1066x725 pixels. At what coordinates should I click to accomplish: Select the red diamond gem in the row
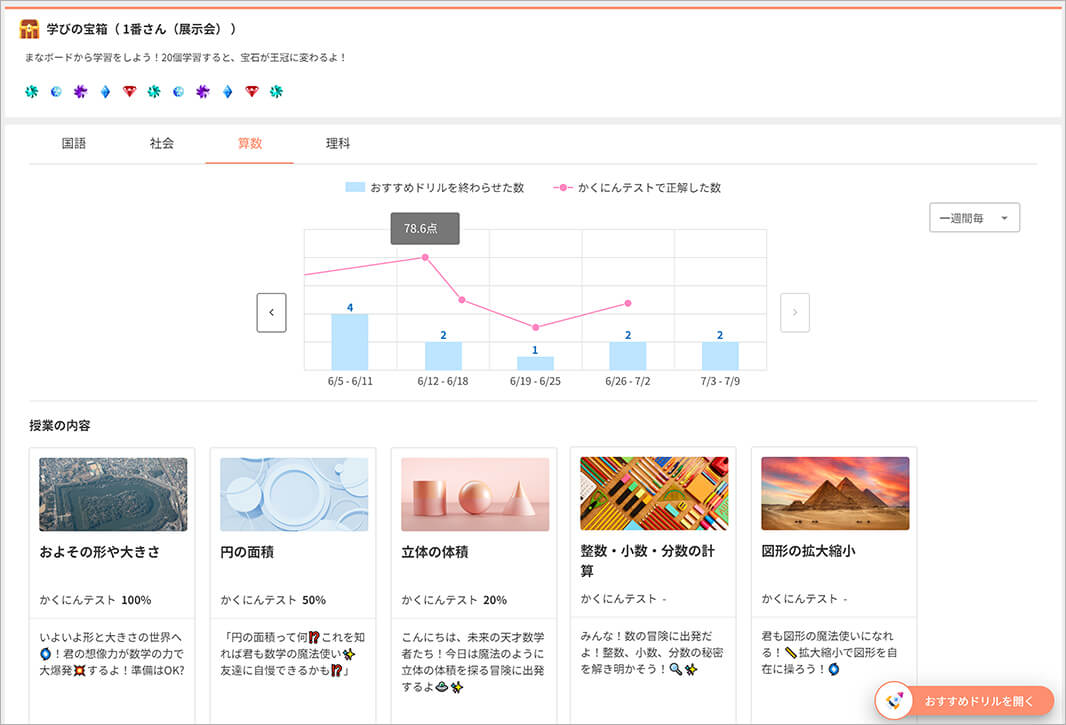coord(129,90)
